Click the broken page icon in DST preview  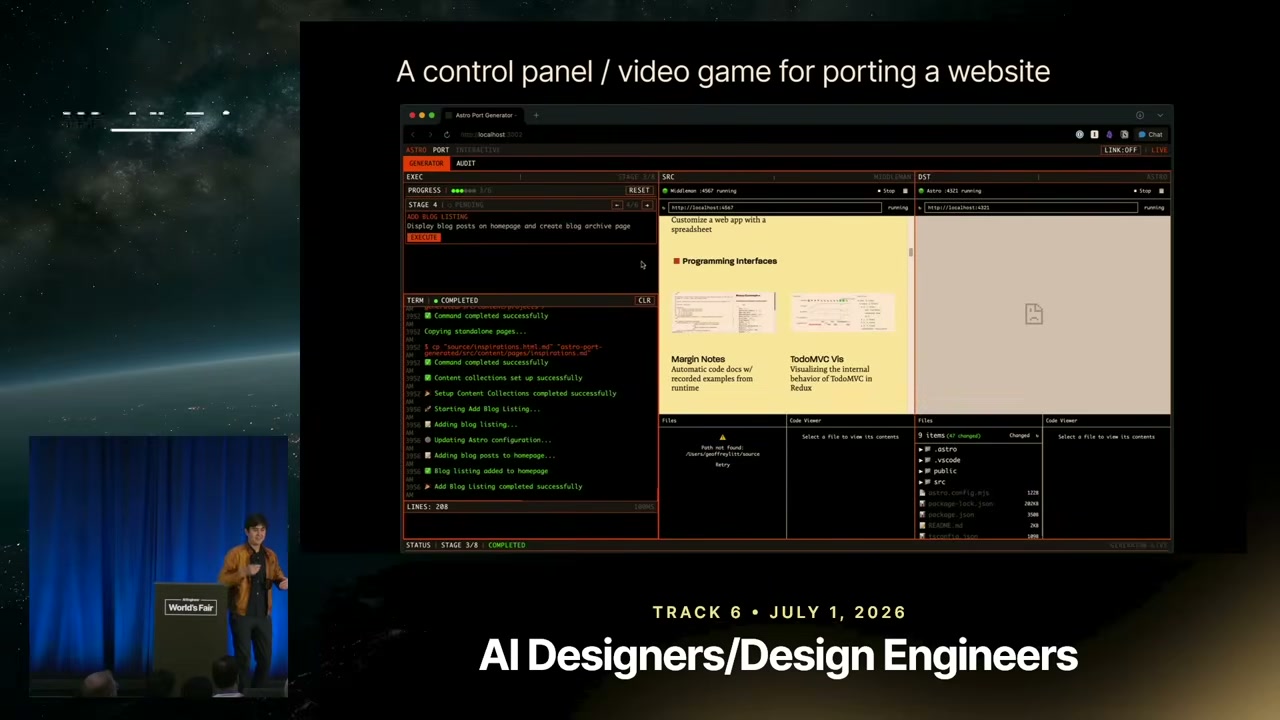1034,314
